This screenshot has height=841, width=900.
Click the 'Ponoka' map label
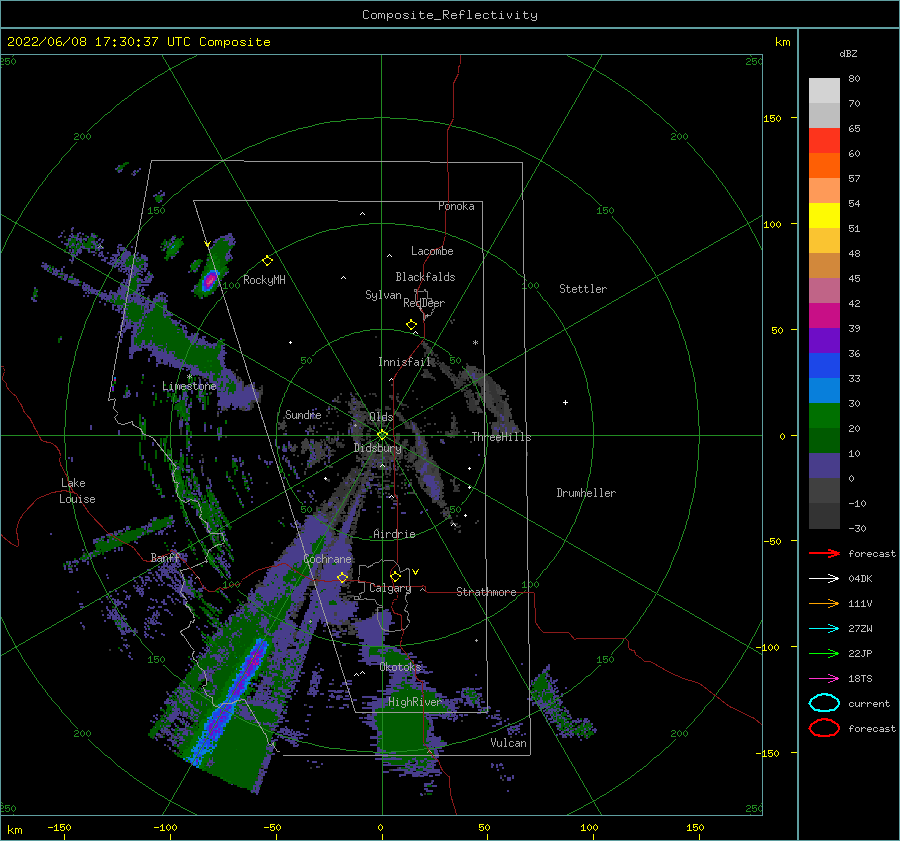coord(456,206)
